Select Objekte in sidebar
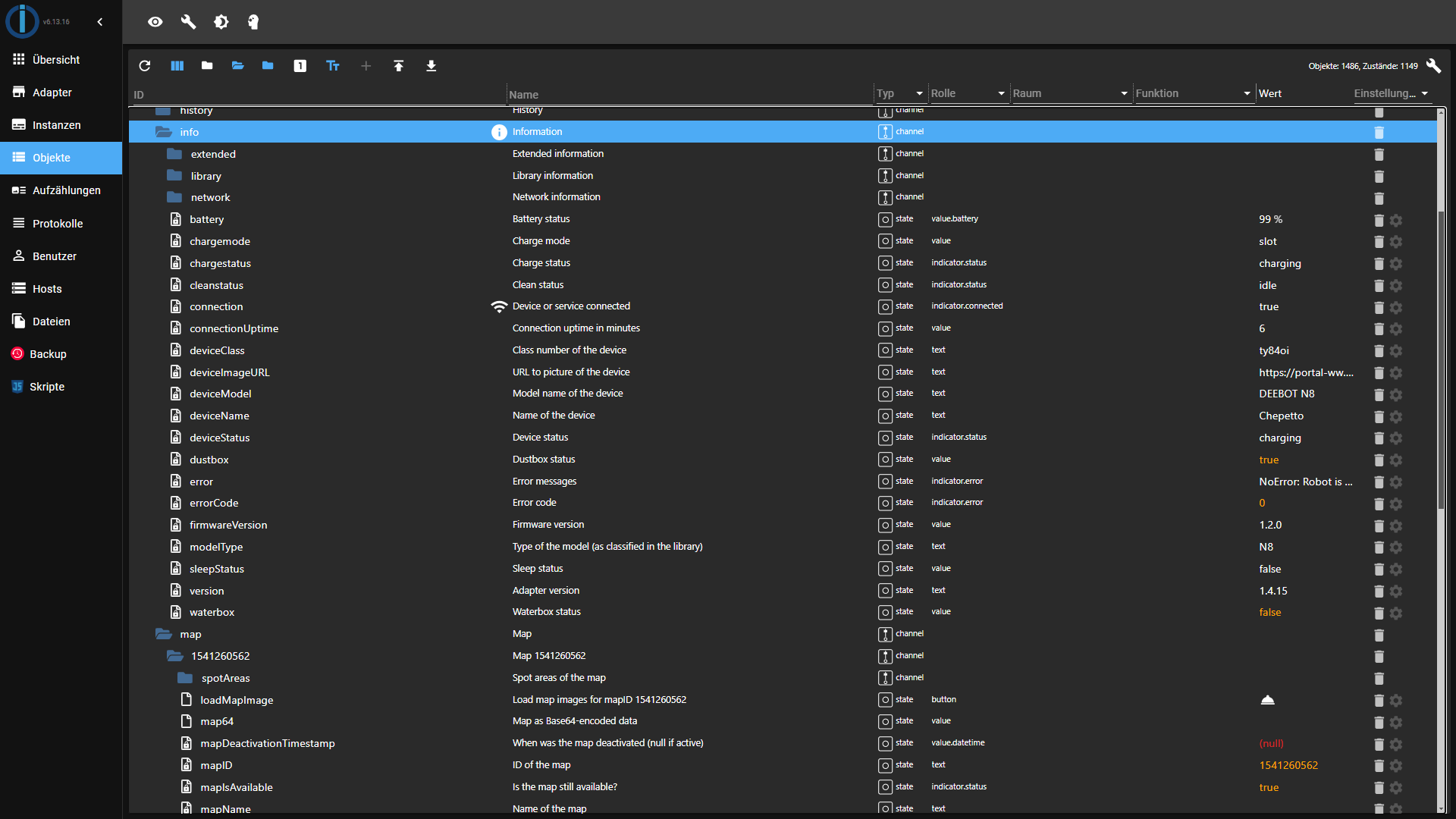Image resolution: width=1456 pixels, height=819 pixels. 61,158
